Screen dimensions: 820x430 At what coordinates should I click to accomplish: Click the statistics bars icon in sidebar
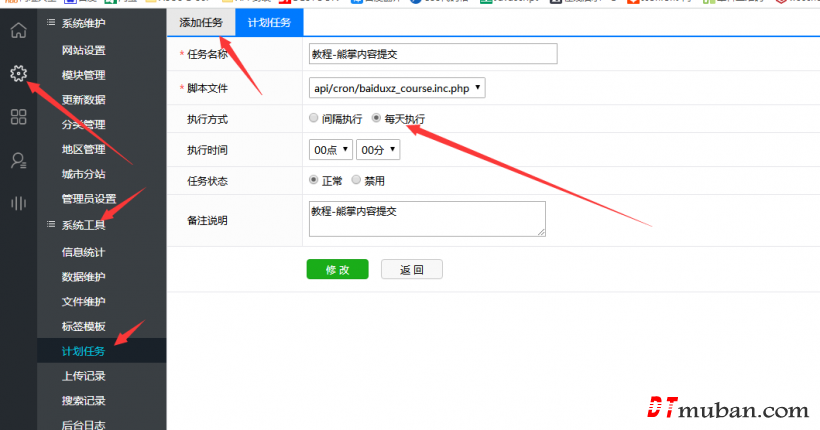[x=18, y=203]
